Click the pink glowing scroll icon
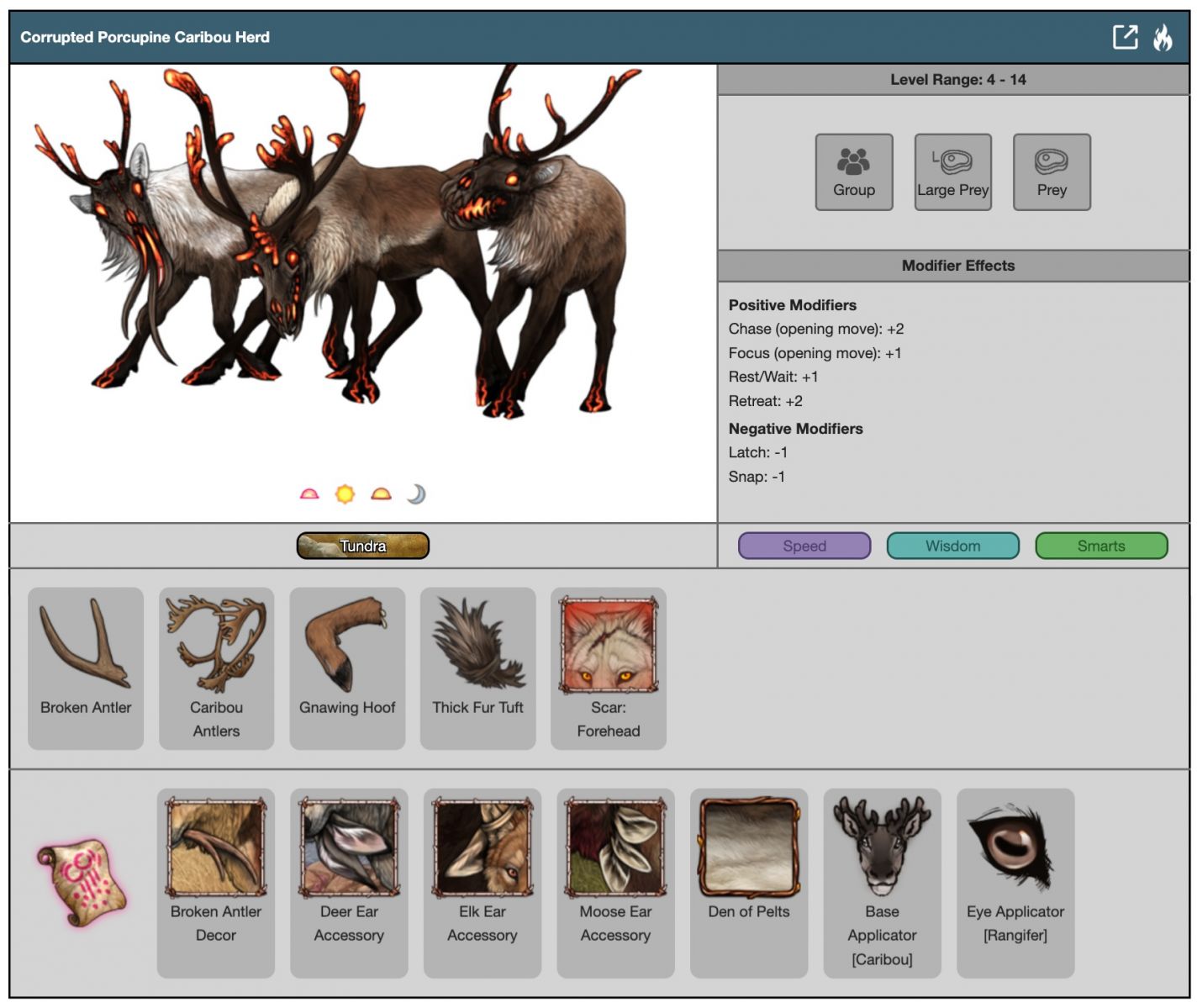This screenshot has height=1008, width=1197. 82,881
